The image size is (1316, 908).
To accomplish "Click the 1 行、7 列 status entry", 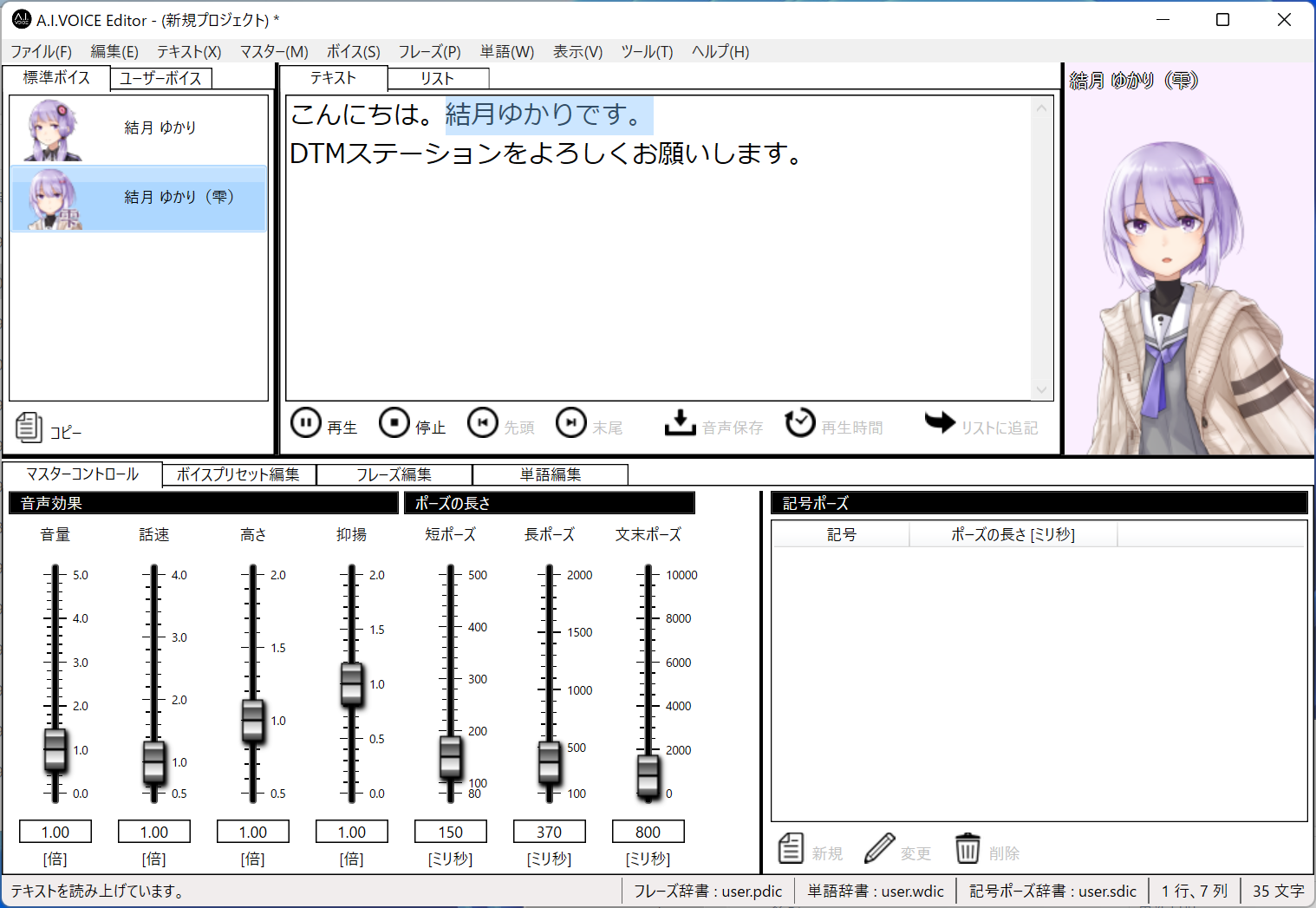I will (x=1195, y=891).
